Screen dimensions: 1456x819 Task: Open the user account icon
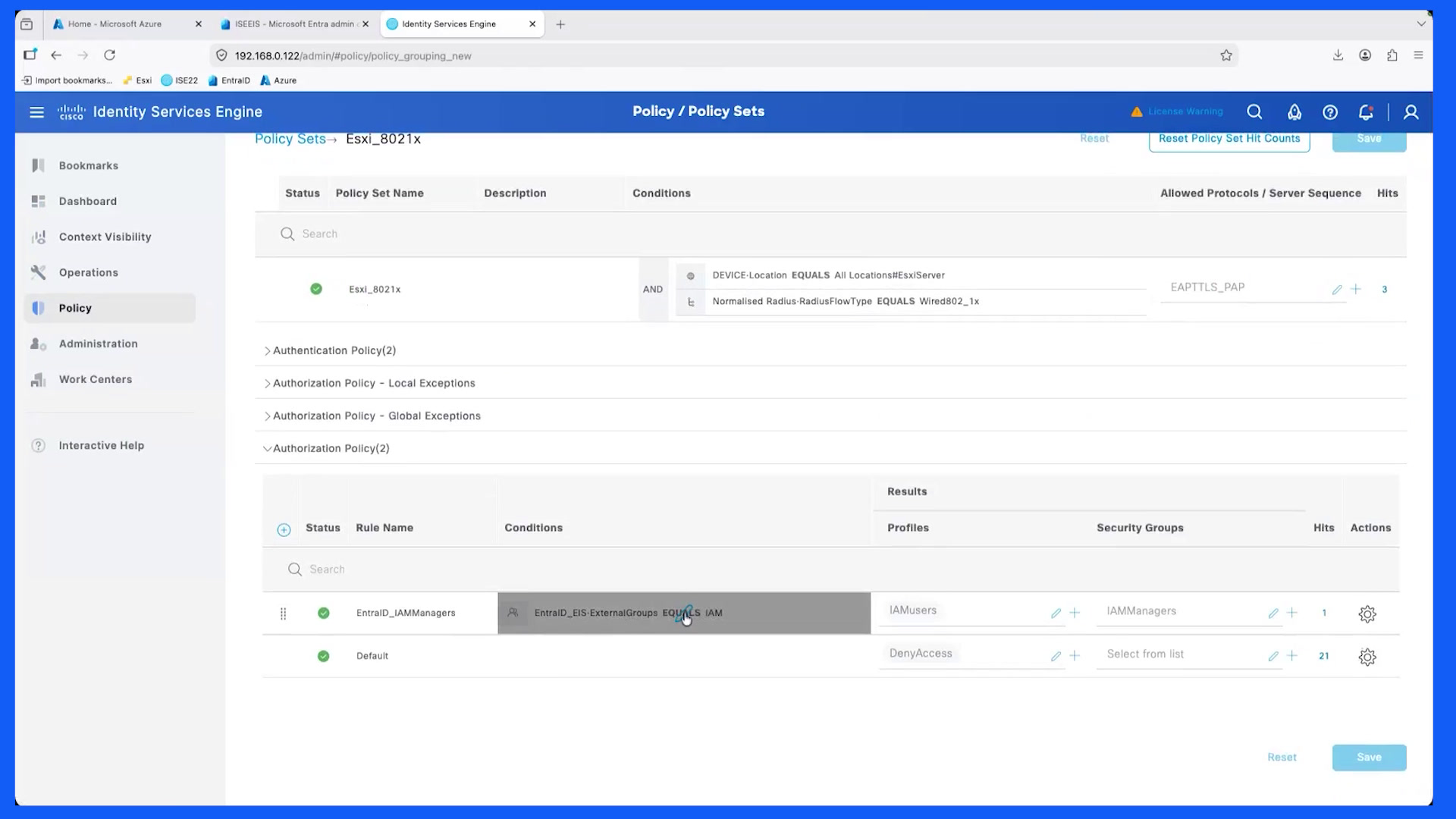[1410, 112]
